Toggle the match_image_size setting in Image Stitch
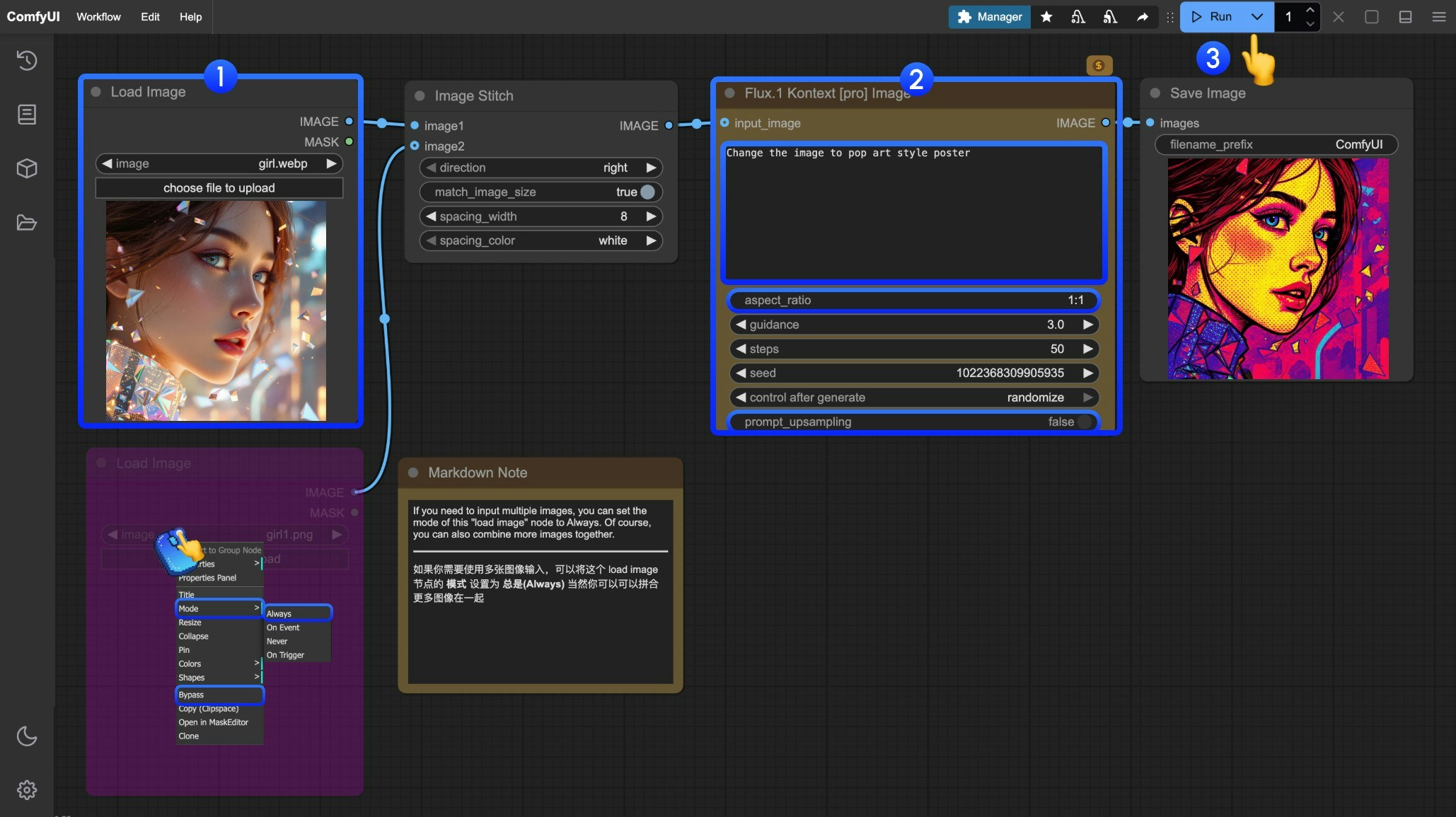This screenshot has height=817, width=1456. pyautogui.click(x=647, y=192)
